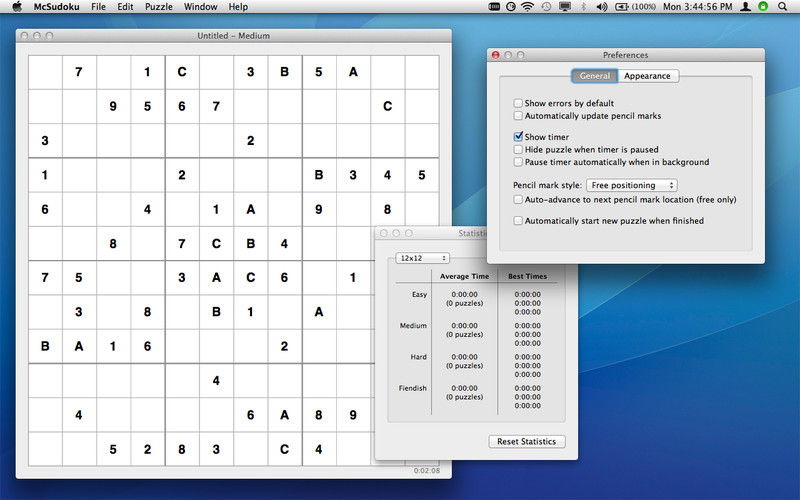800x500 pixels.
Task: Click the Fiendish row label in Statistics
Action: pos(413,388)
